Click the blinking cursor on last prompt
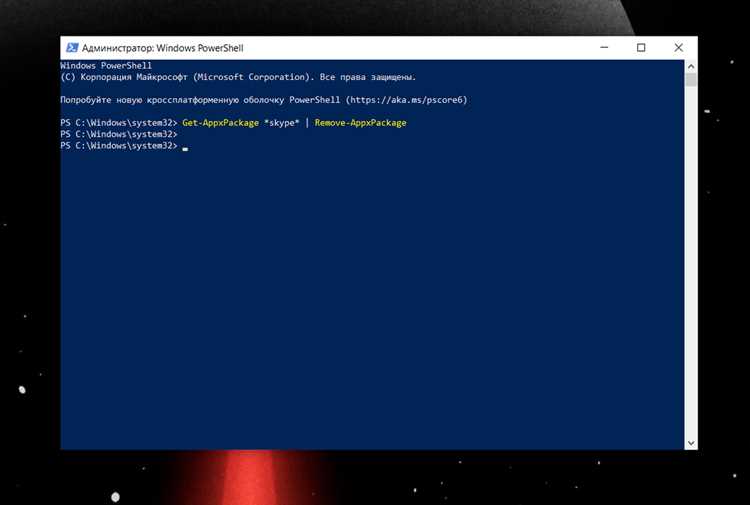 point(185,149)
